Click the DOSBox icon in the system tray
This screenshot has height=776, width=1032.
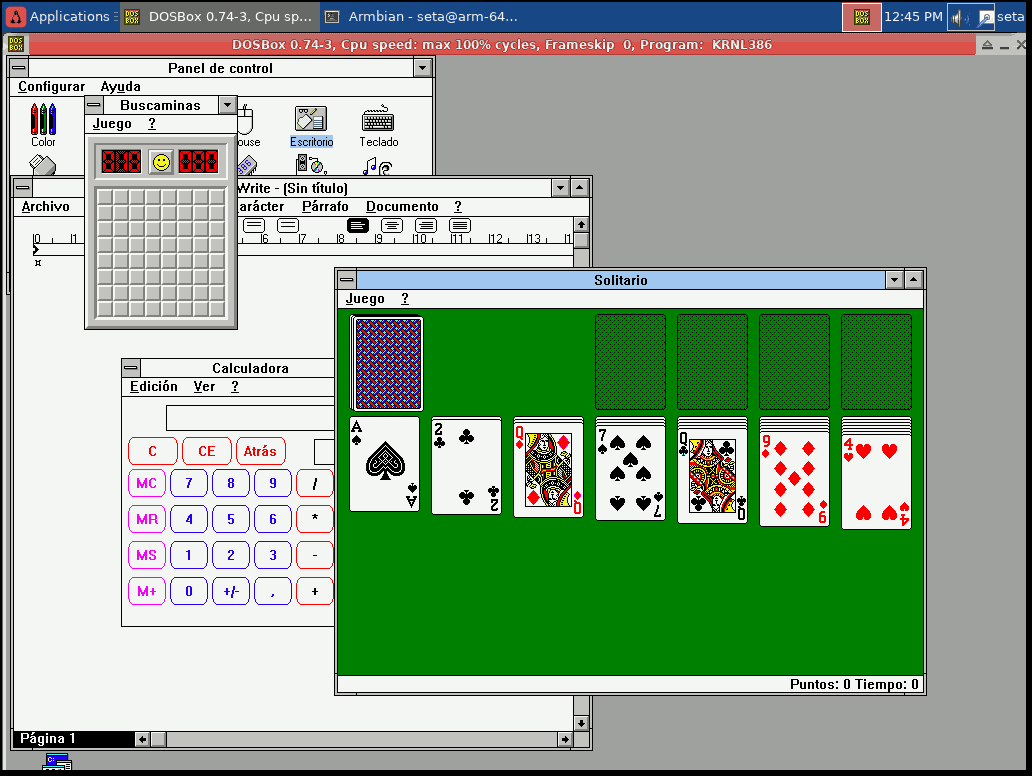862,16
